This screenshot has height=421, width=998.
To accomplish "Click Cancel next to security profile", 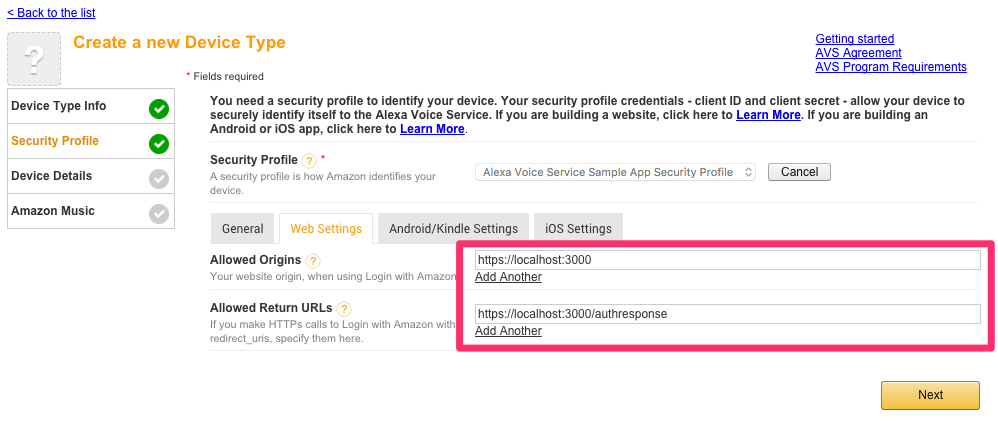I will (799, 172).
